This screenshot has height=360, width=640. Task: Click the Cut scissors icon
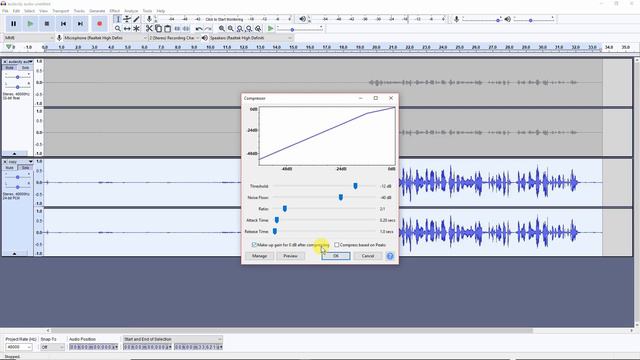click(149, 29)
